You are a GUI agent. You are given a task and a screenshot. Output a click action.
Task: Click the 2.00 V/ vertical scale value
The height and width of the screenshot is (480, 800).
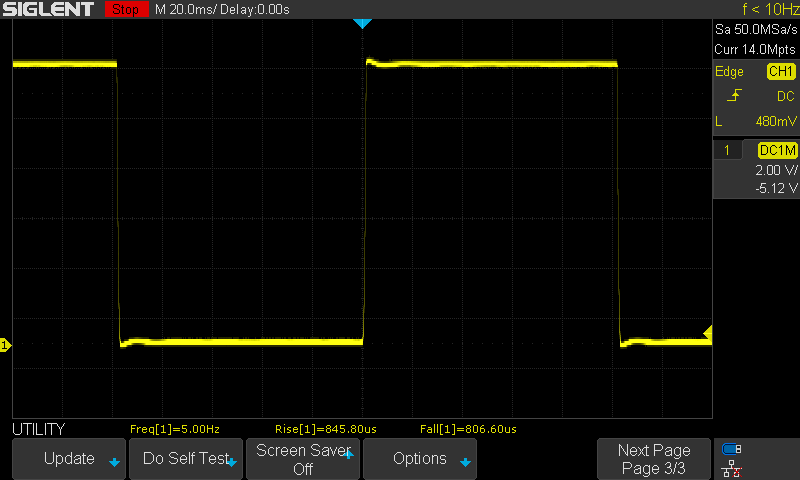[776, 170]
